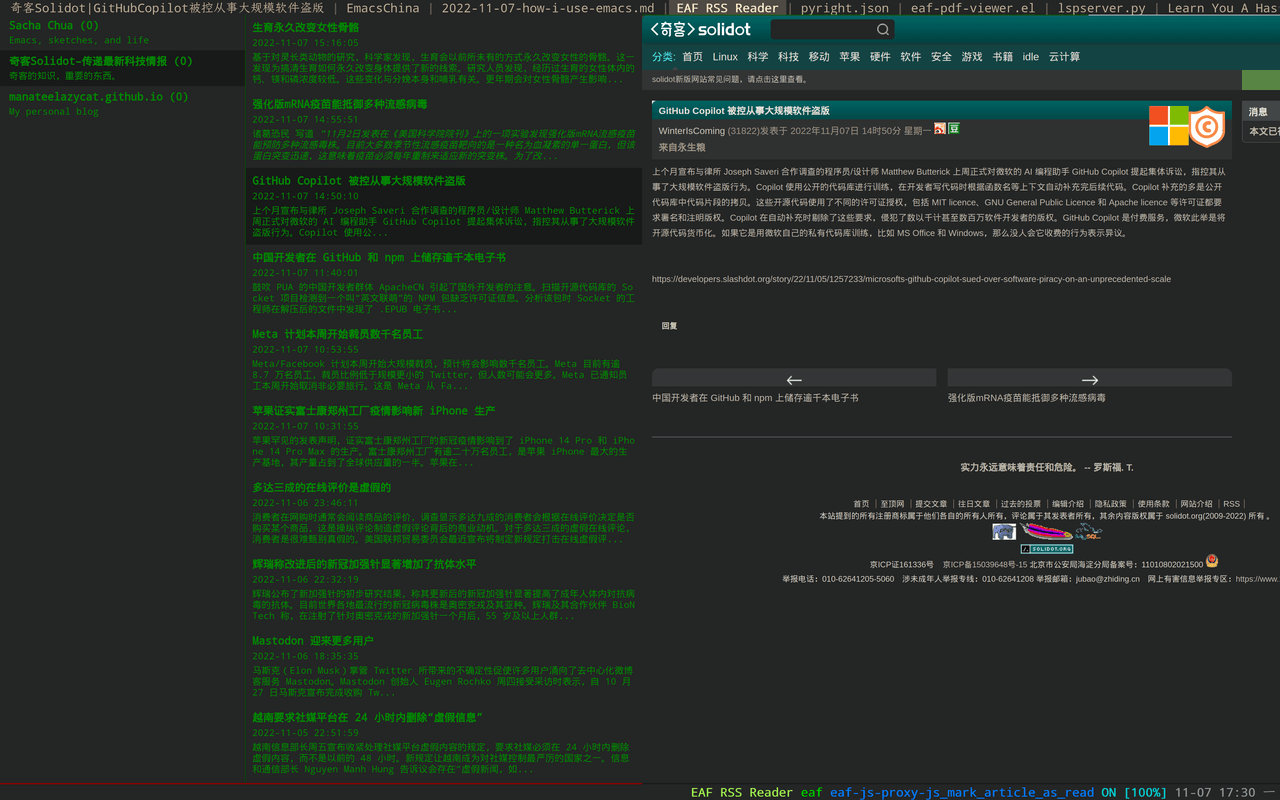Image resolution: width=1280 pixels, height=800 pixels.
Task: Open the pyright.json tab
Action: (844, 8)
